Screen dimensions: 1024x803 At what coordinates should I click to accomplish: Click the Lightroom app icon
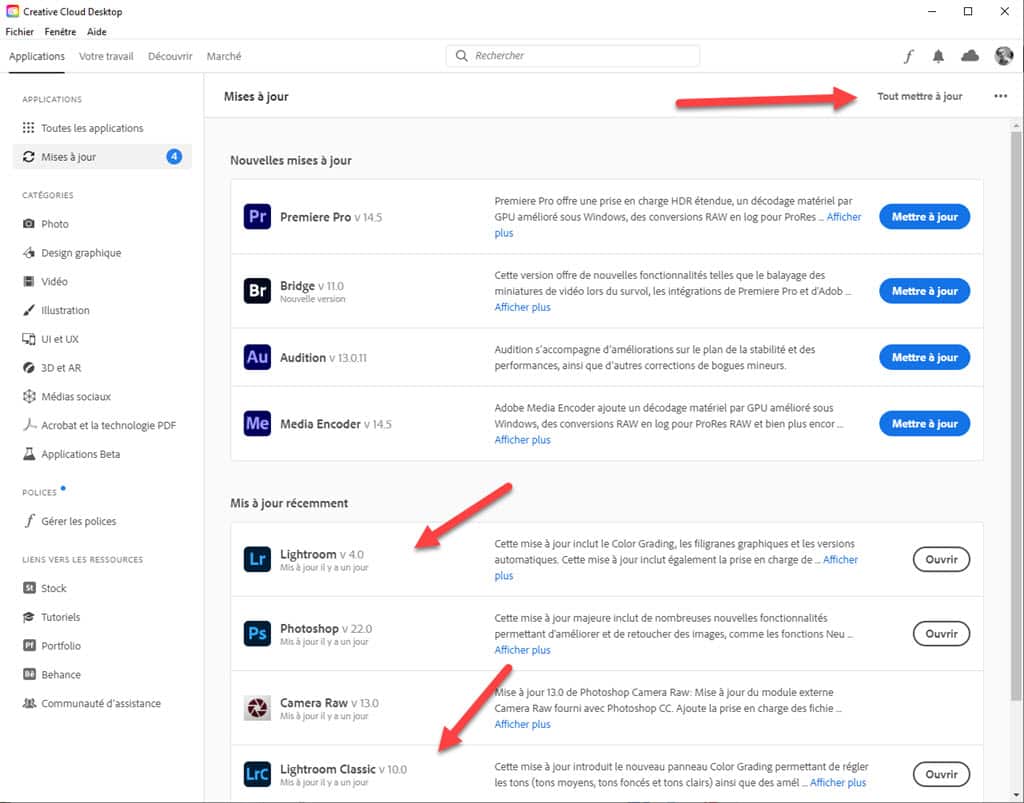coord(257,559)
